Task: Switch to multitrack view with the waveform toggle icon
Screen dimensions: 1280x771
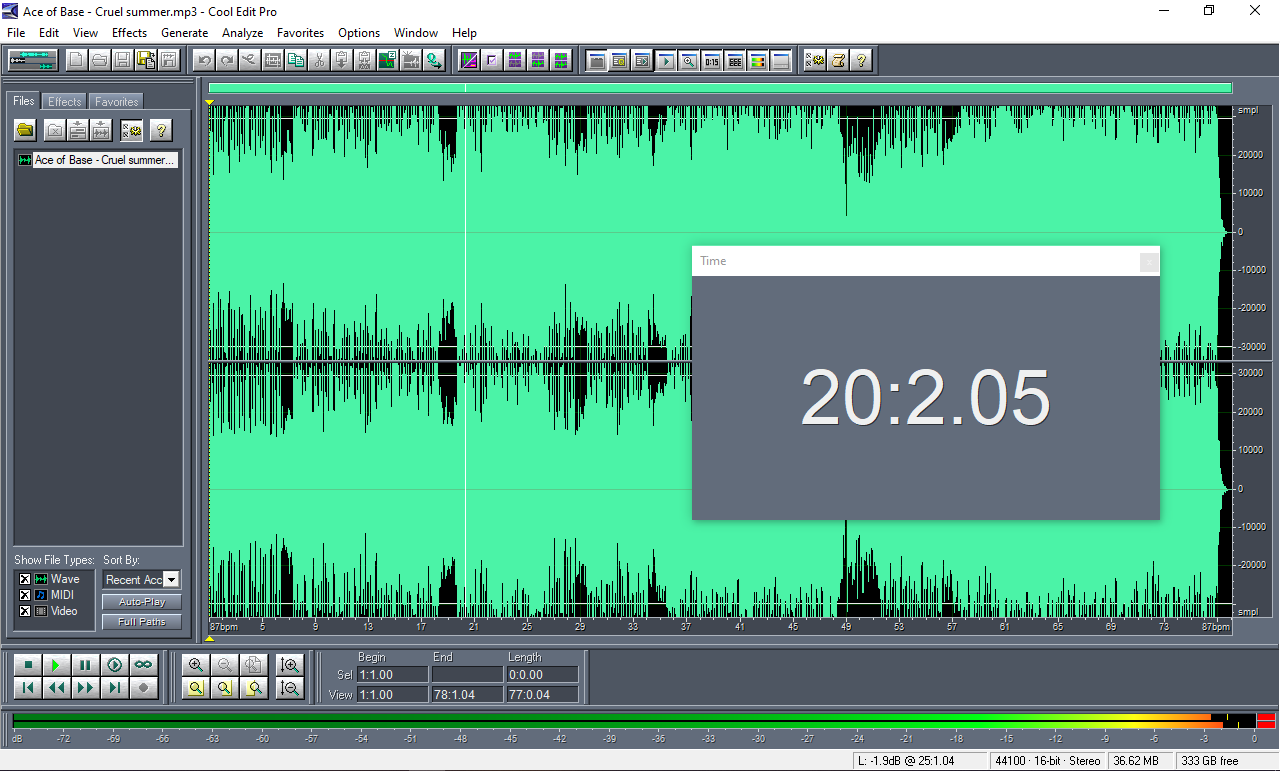Action: (x=33, y=60)
